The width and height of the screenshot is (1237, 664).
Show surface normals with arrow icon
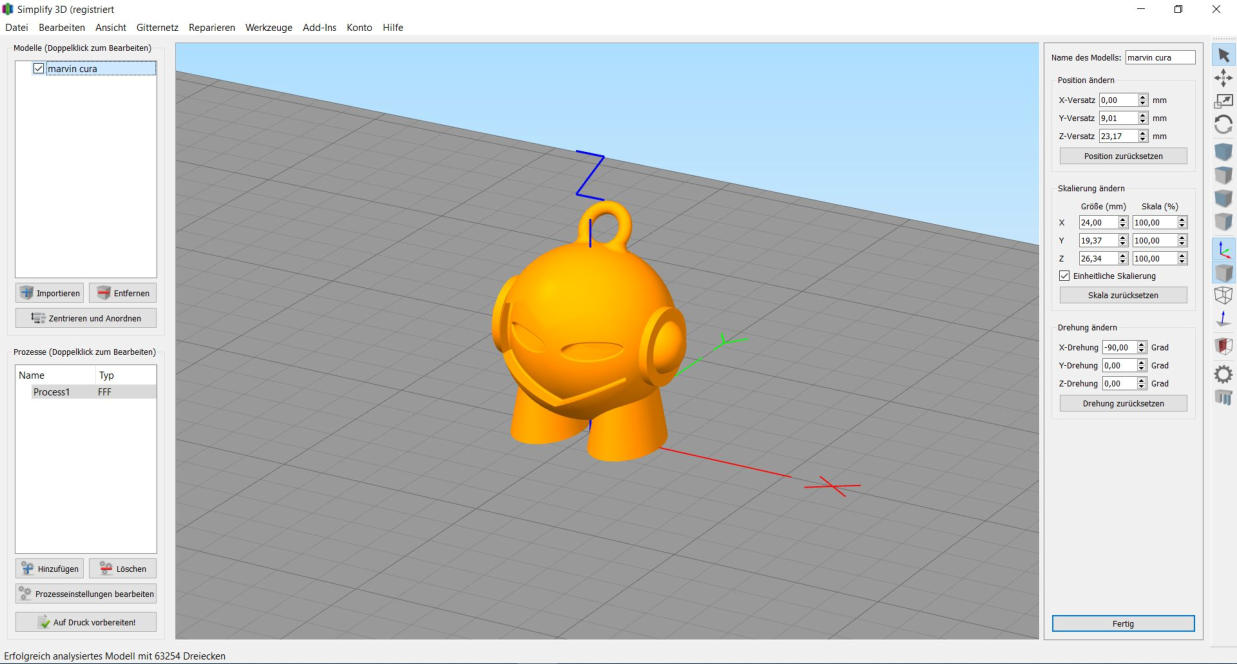tap(1223, 319)
